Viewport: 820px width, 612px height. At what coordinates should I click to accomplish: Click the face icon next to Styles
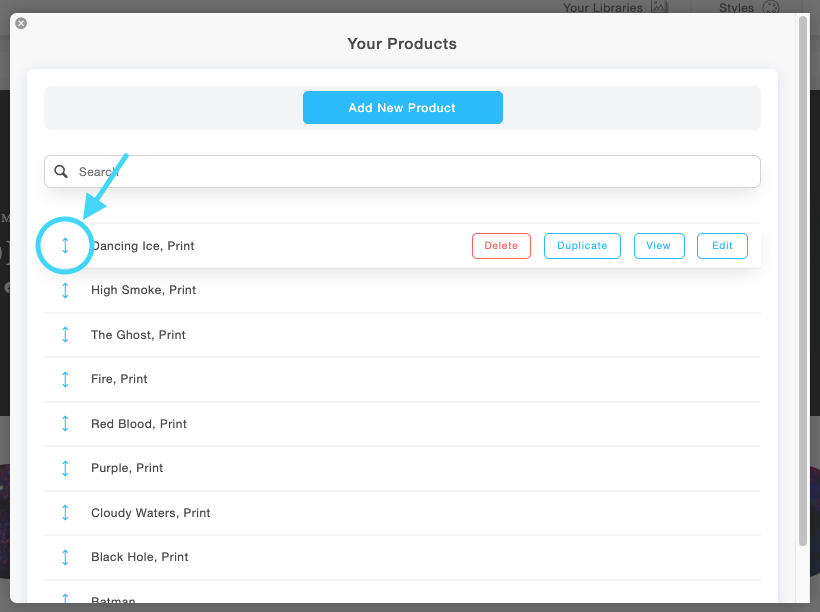(770, 6)
